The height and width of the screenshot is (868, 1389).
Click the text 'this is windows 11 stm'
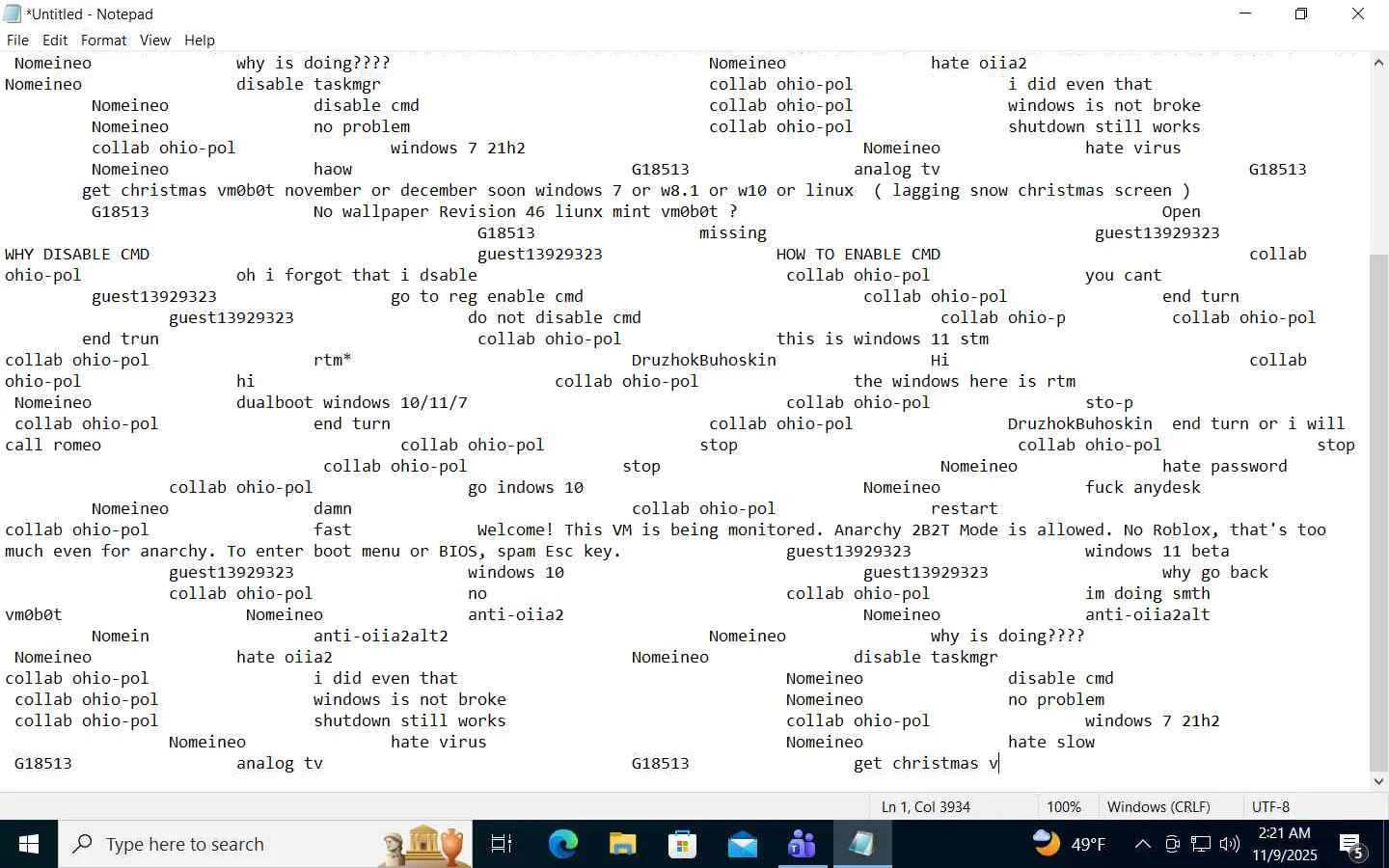click(883, 339)
